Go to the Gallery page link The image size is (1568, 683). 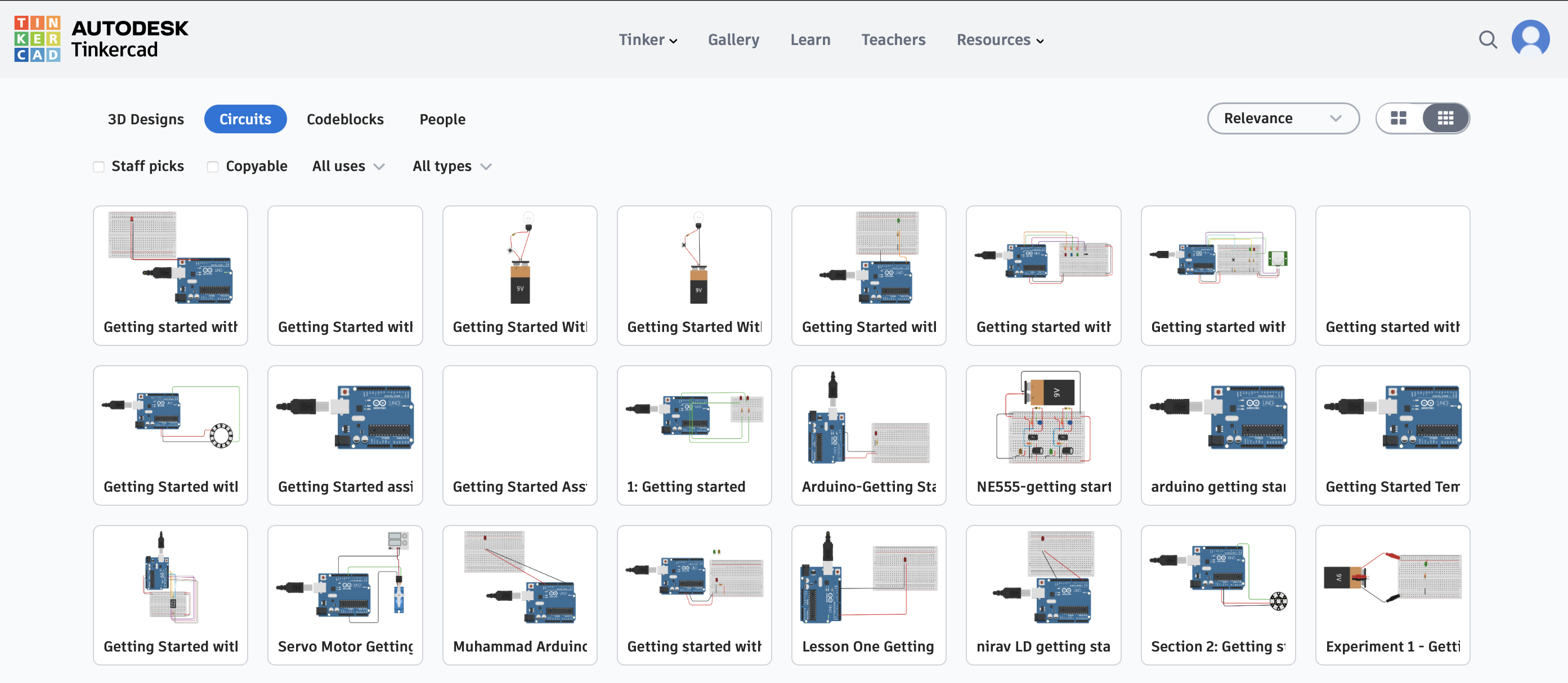(x=733, y=39)
